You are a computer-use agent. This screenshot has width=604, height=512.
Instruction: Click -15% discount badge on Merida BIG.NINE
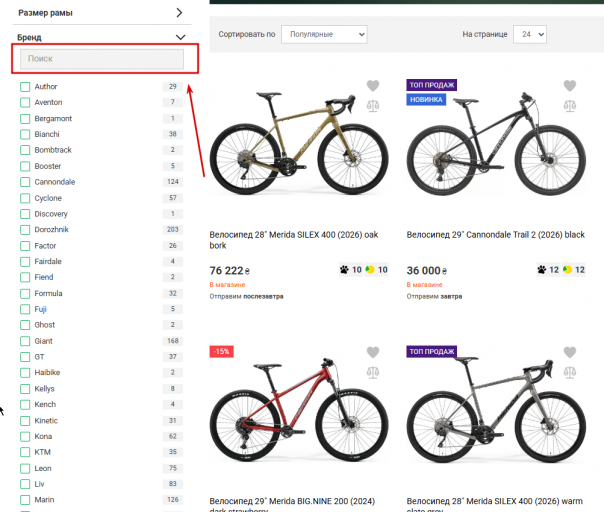coord(221,351)
